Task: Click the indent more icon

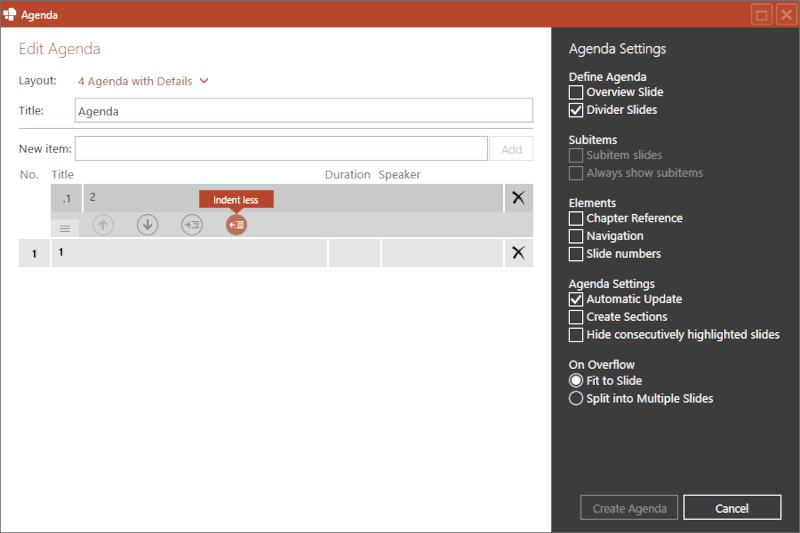Action: pos(192,225)
